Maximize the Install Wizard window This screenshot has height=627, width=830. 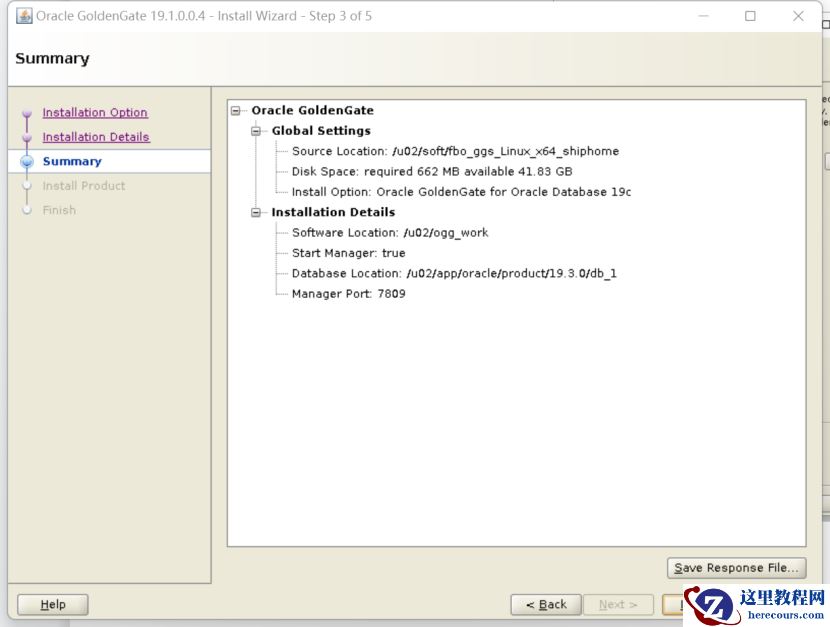pos(750,16)
